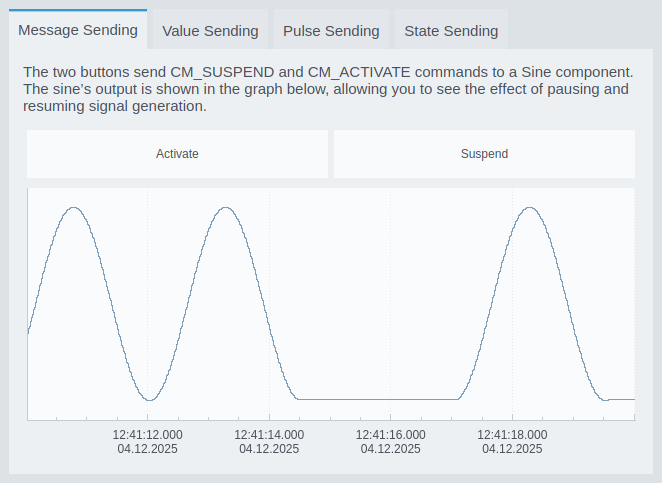This screenshot has height=483, width=662.
Task: Select the State Sending tab
Action: [x=451, y=31]
